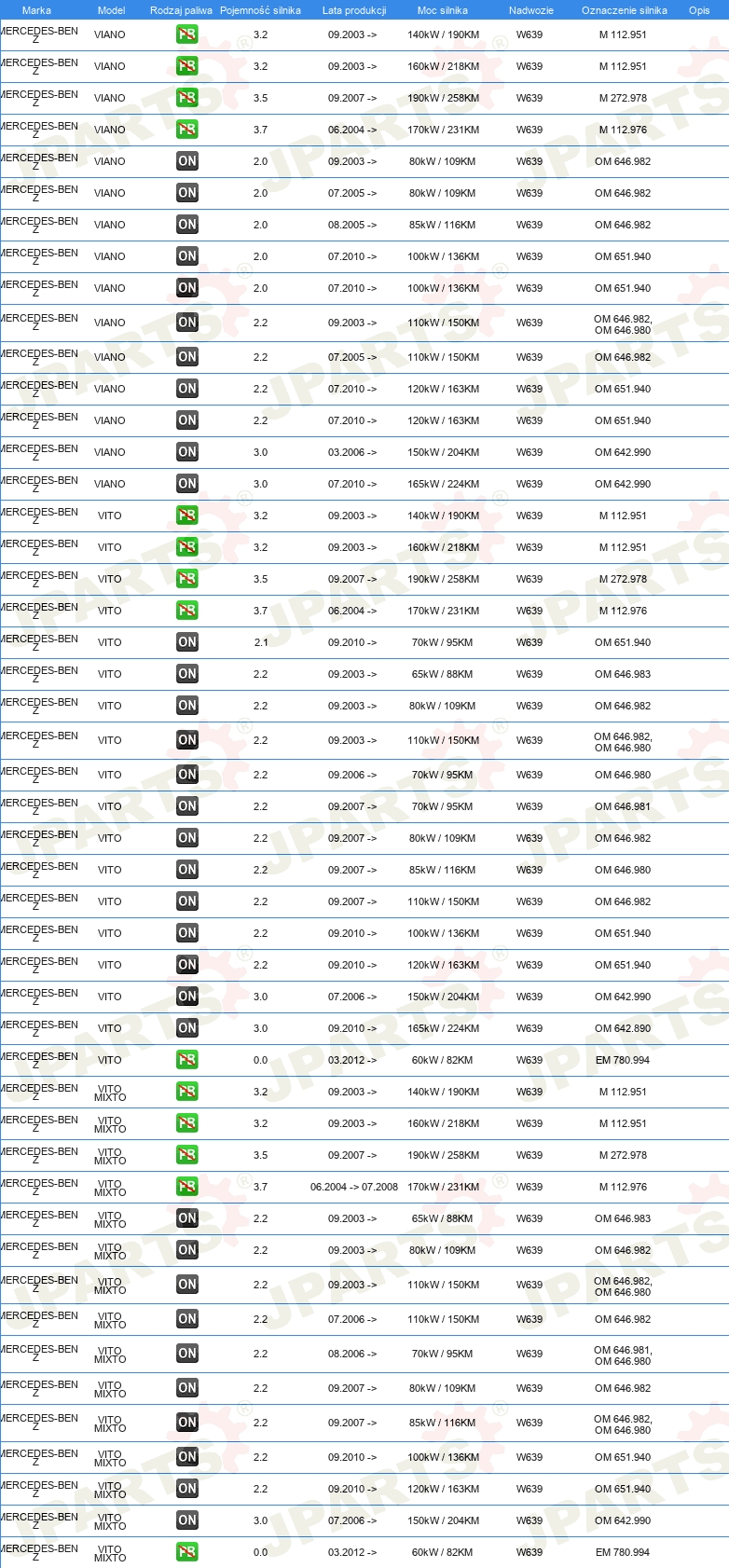
Task: Click the ON diesel icon for Vito 2.1 70kW
Action: tap(187, 642)
